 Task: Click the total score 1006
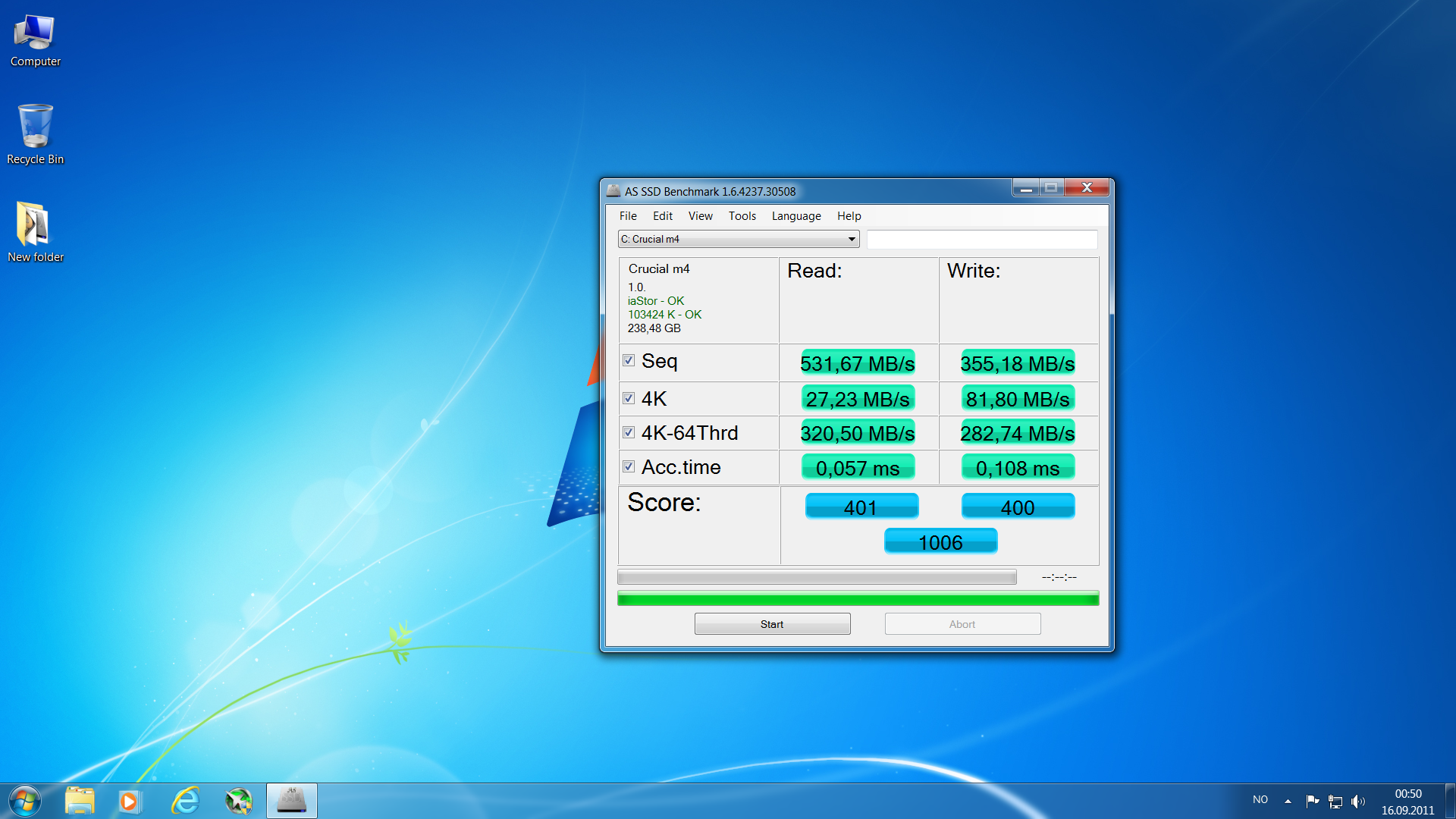coord(940,541)
